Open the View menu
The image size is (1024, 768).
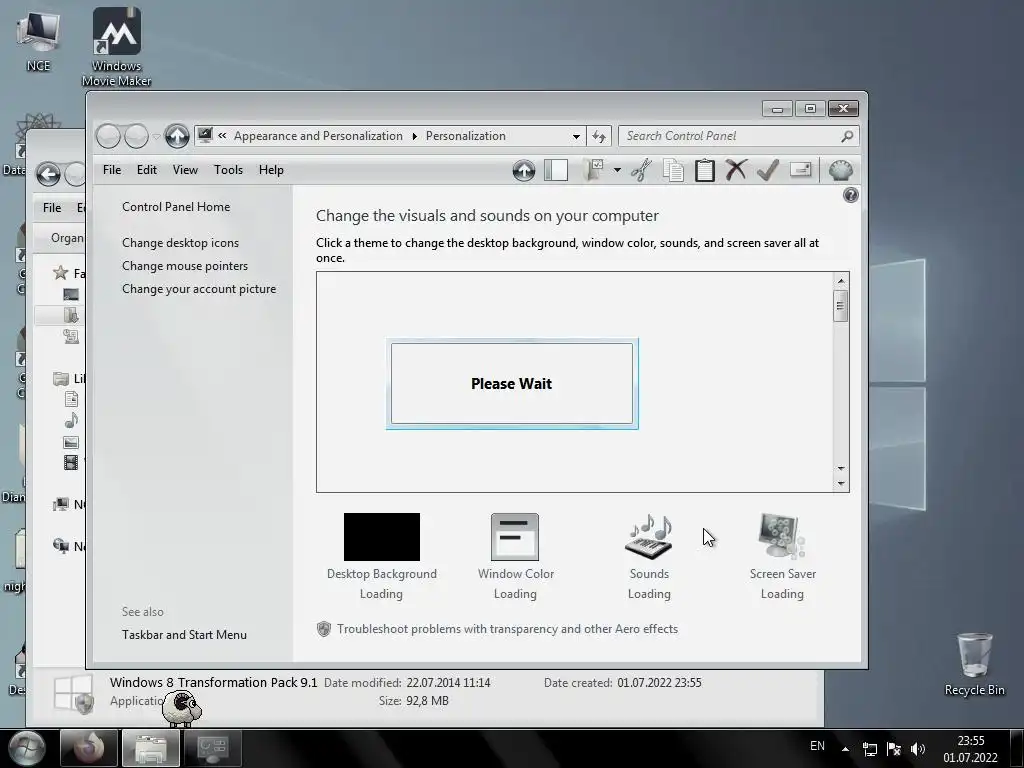pyautogui.click(x=185, y=170)
